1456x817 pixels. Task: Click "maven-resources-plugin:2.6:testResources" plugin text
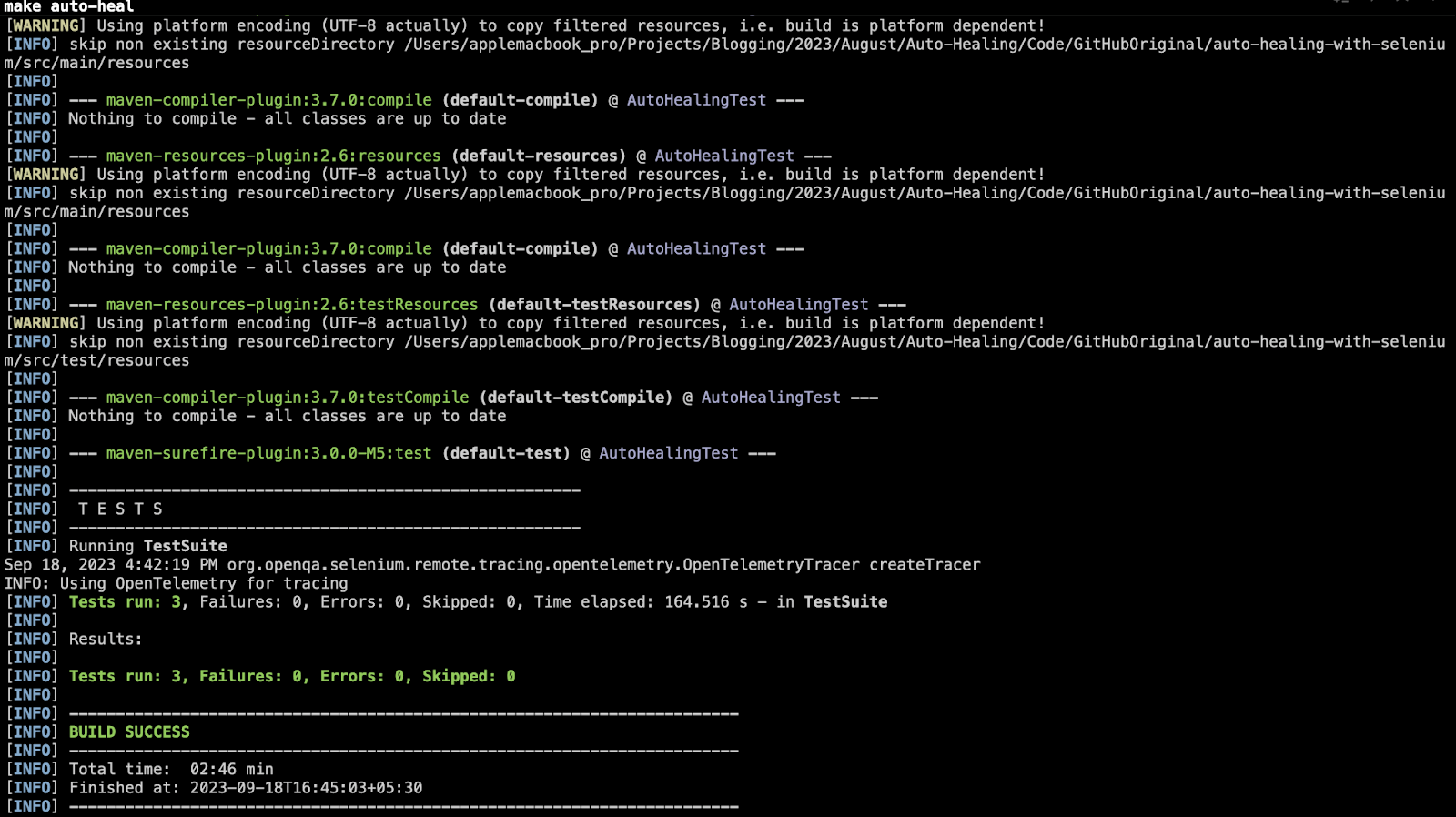(292, 305)
